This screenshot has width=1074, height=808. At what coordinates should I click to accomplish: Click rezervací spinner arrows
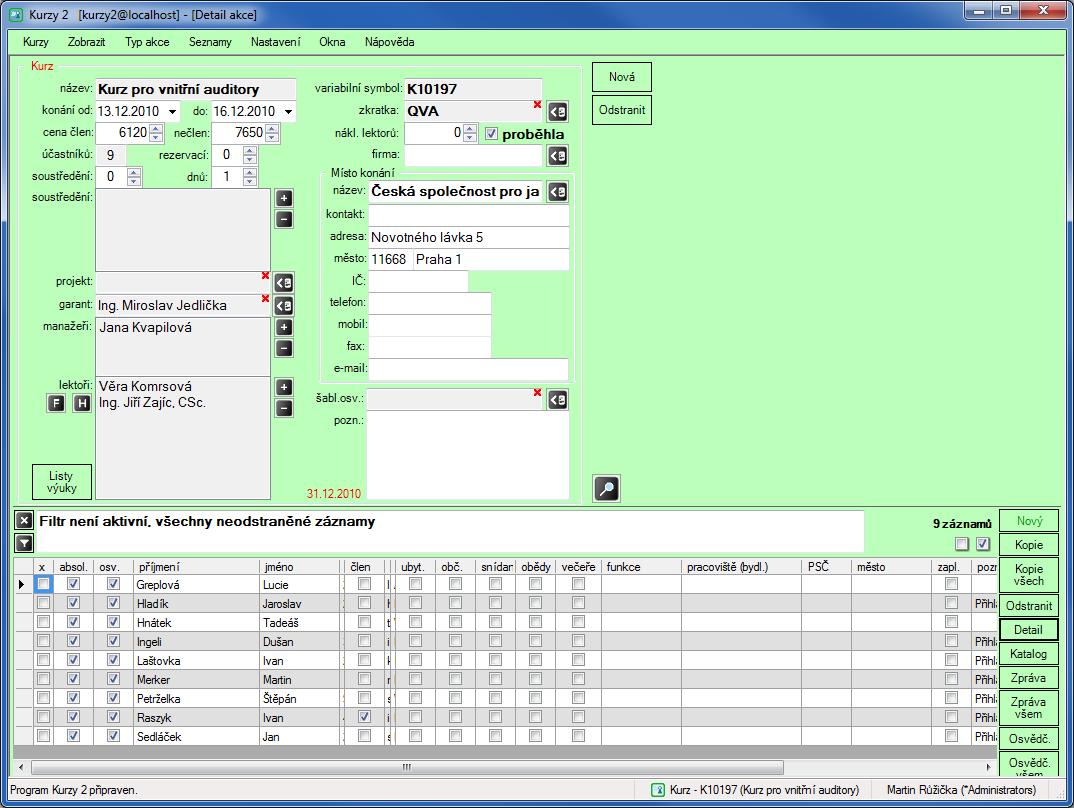(250, 155)
